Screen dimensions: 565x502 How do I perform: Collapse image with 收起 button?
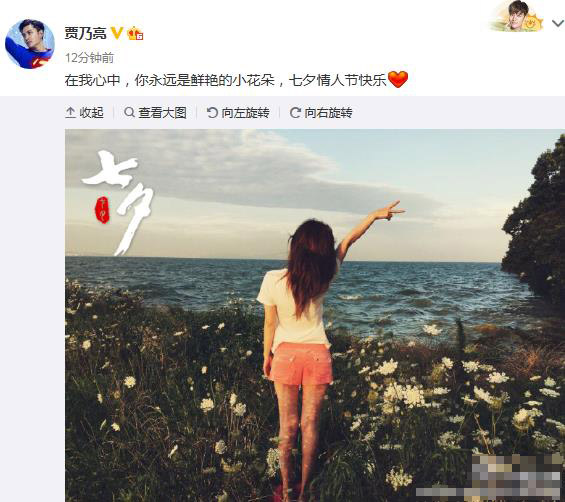pos(85,113)
